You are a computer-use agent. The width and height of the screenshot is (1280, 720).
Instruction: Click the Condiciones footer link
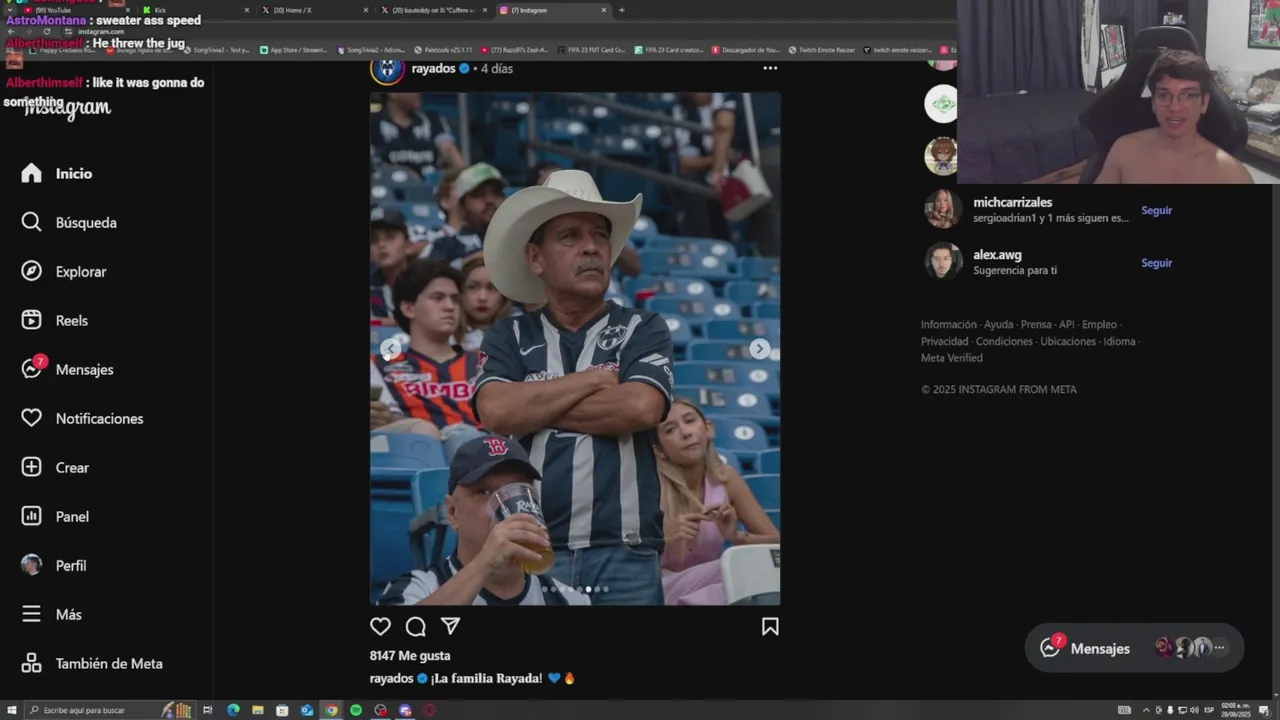click(1004, 341)
